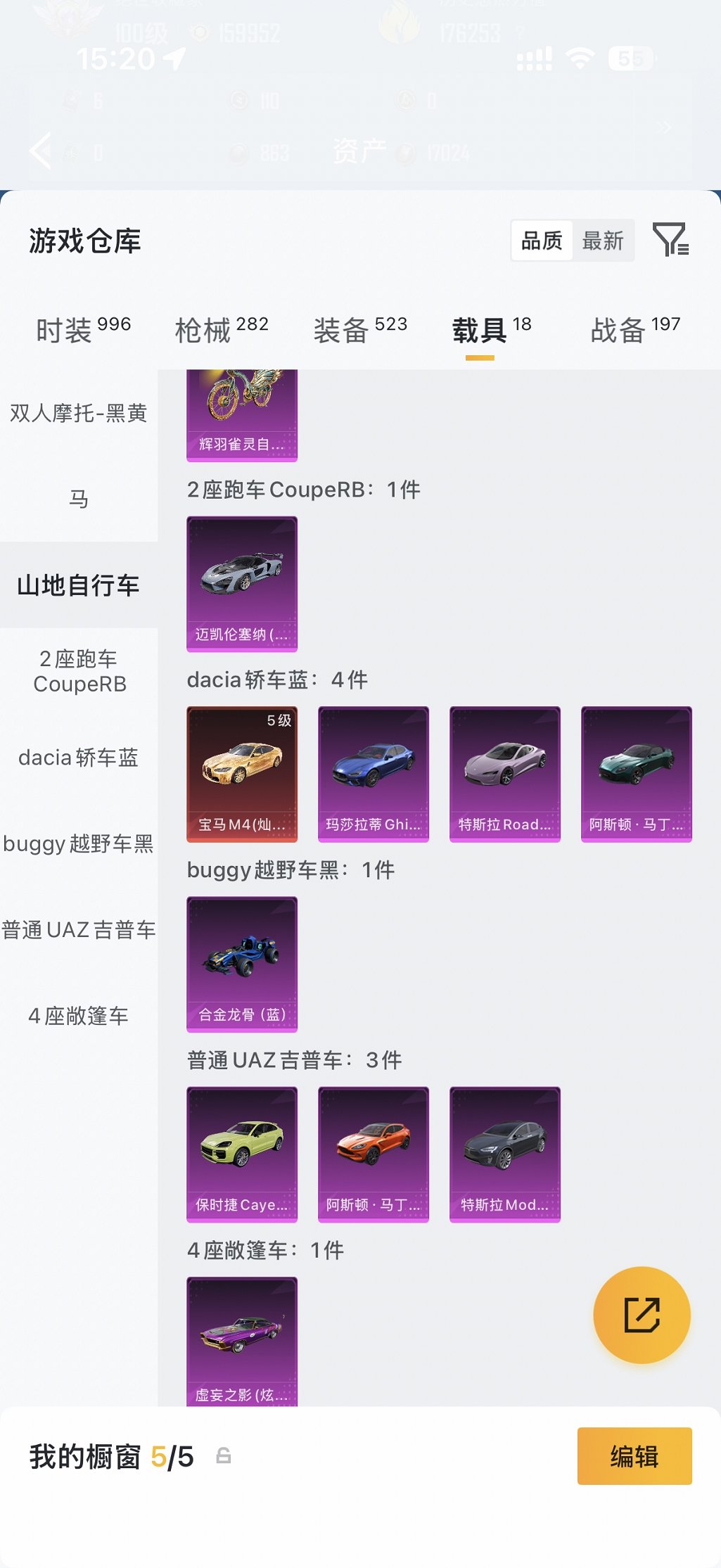Open the 宝马M4 gold car thumbnail

tap(242, 774)
